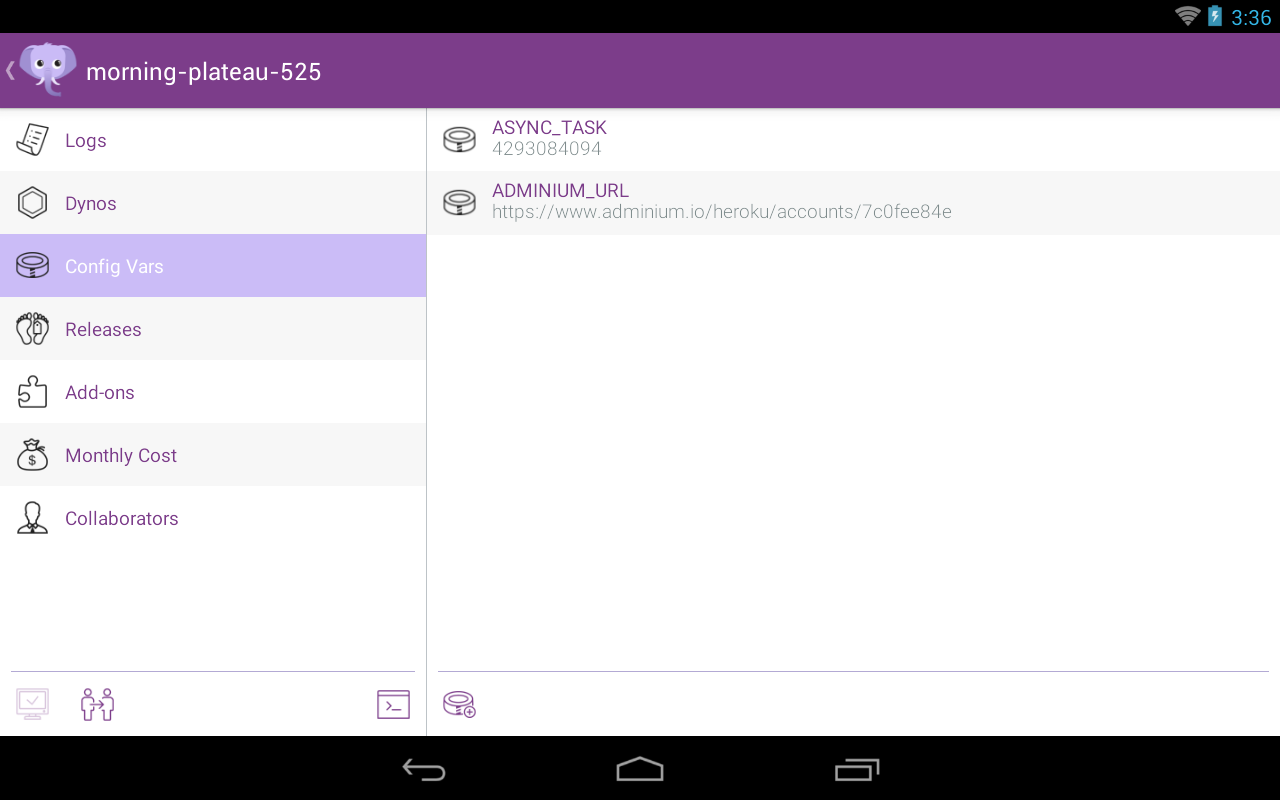Select the Config Vars menu item

point(213,266)
